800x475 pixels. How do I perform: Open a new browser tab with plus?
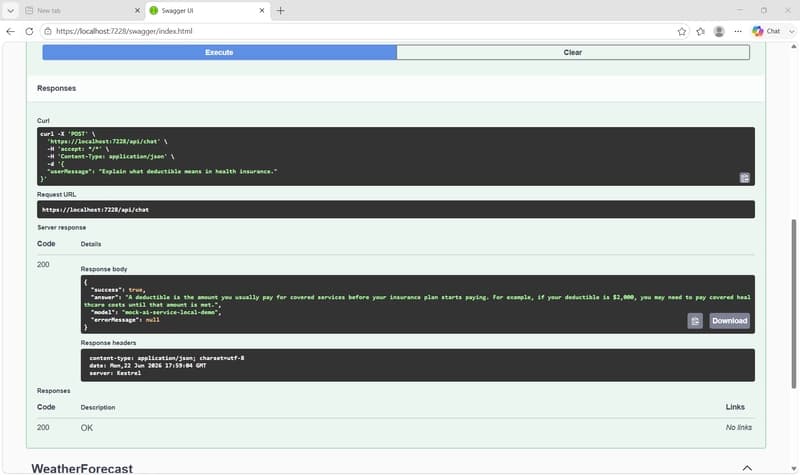pos(281,10)
